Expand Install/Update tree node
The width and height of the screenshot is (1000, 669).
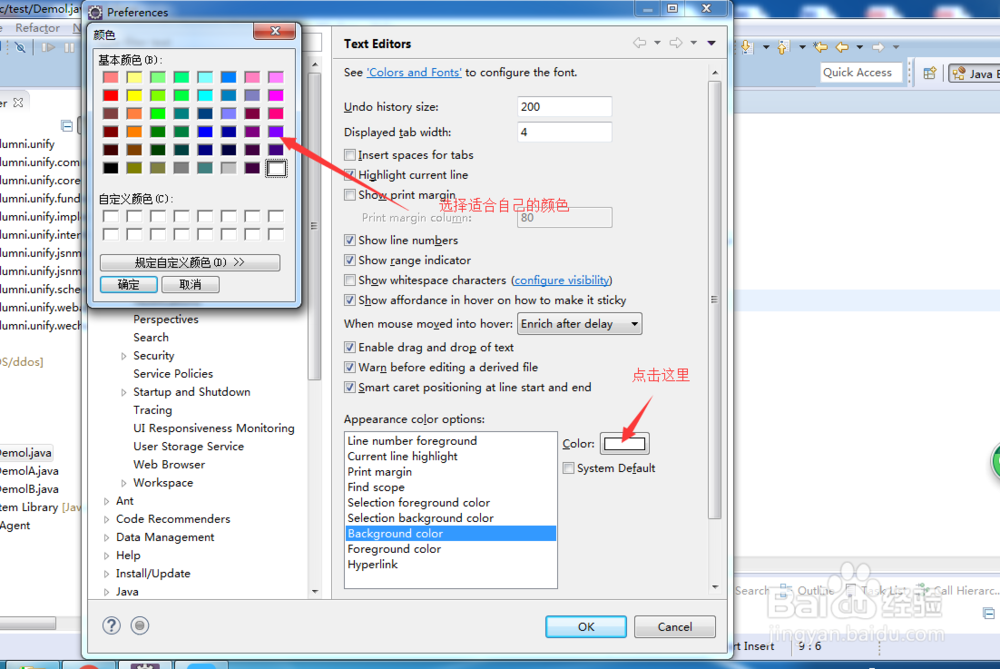click(x=107, y=574)
